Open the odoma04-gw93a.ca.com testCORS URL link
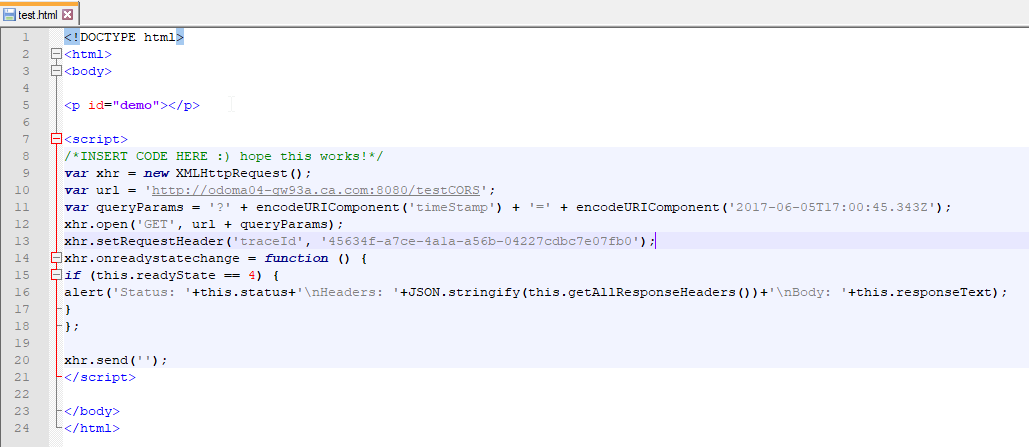Image resolution: width=1029 pixels, height=447 pixels. coord(318,190)
